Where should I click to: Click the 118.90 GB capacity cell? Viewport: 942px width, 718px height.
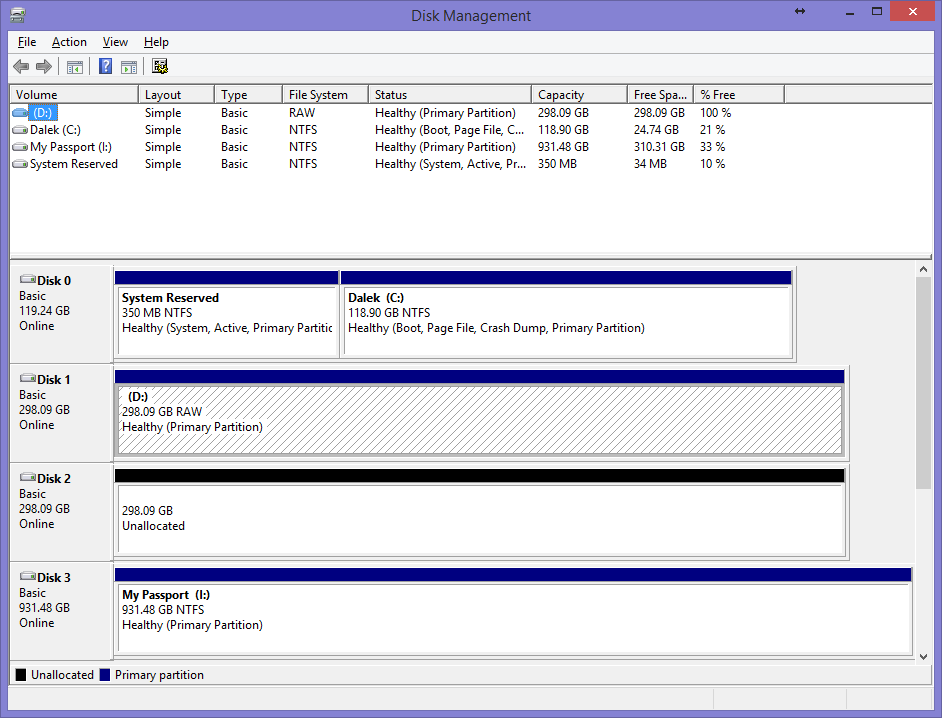[563, 130]
